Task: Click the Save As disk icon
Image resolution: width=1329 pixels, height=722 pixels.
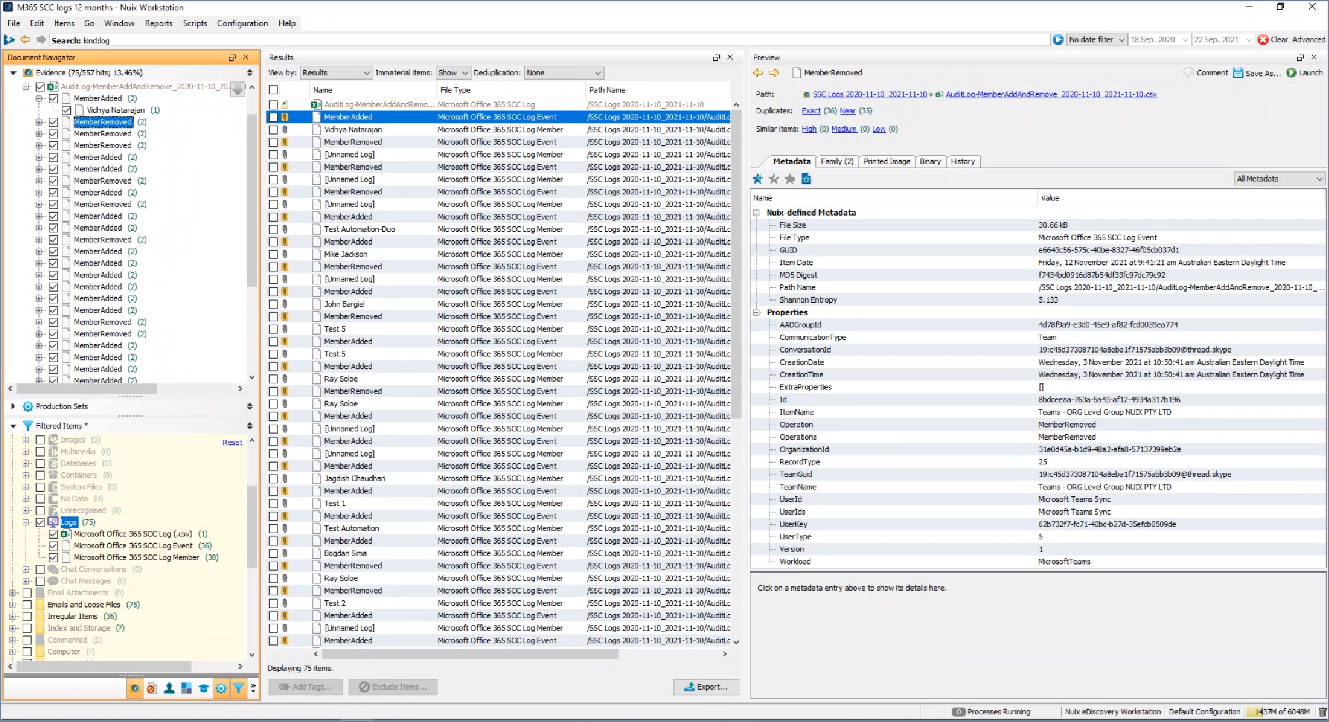Action: point(1238,72)
